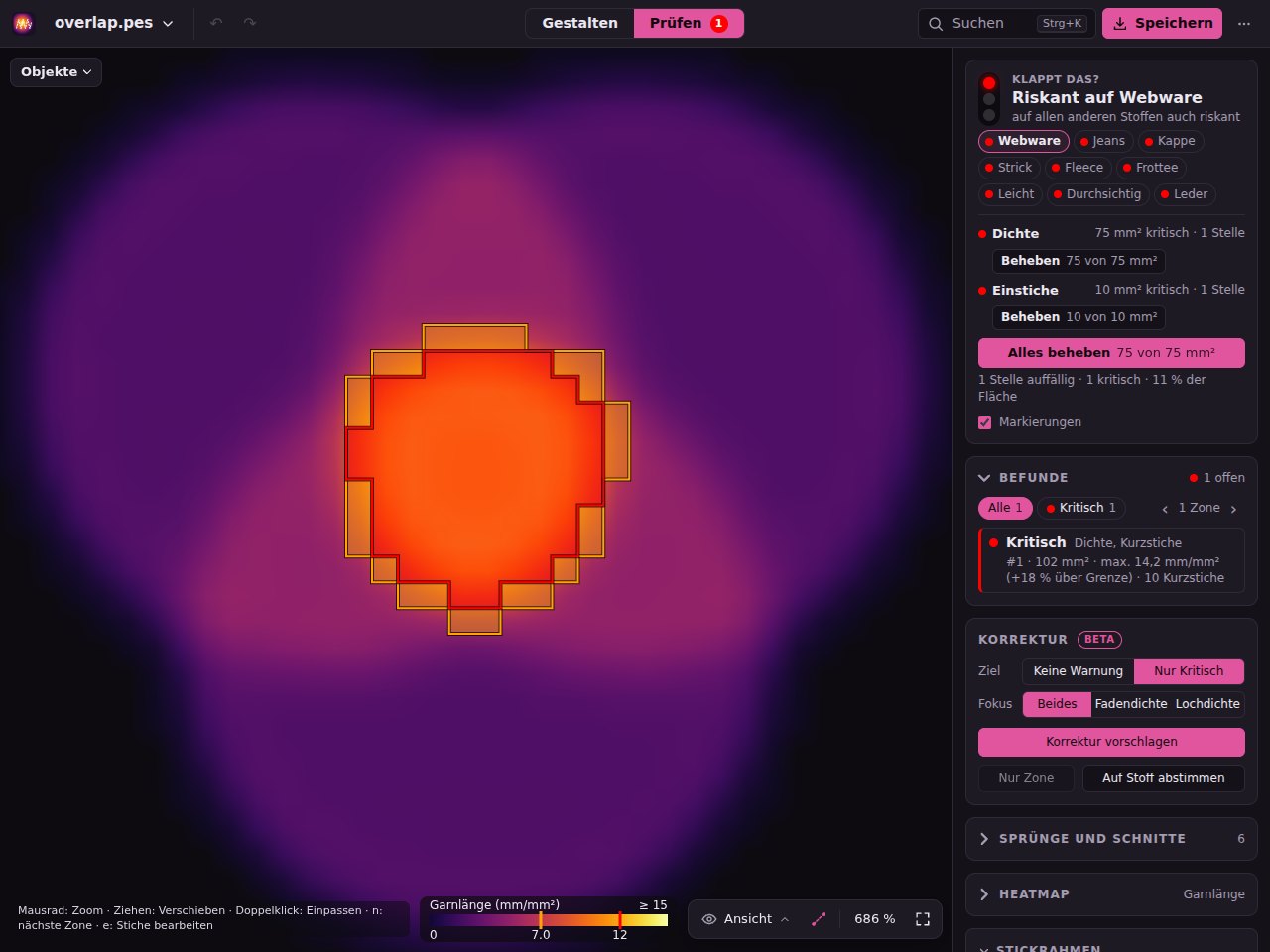Set Fokus to Fadendichte
This screenshot has height=952, width=1270.
pos(1131,704)
